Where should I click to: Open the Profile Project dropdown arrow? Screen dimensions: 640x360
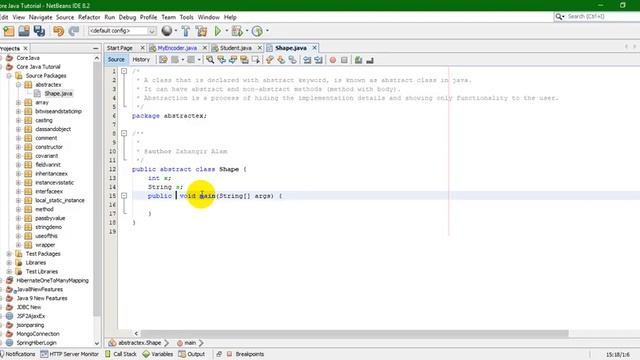(x=267, y=31)
